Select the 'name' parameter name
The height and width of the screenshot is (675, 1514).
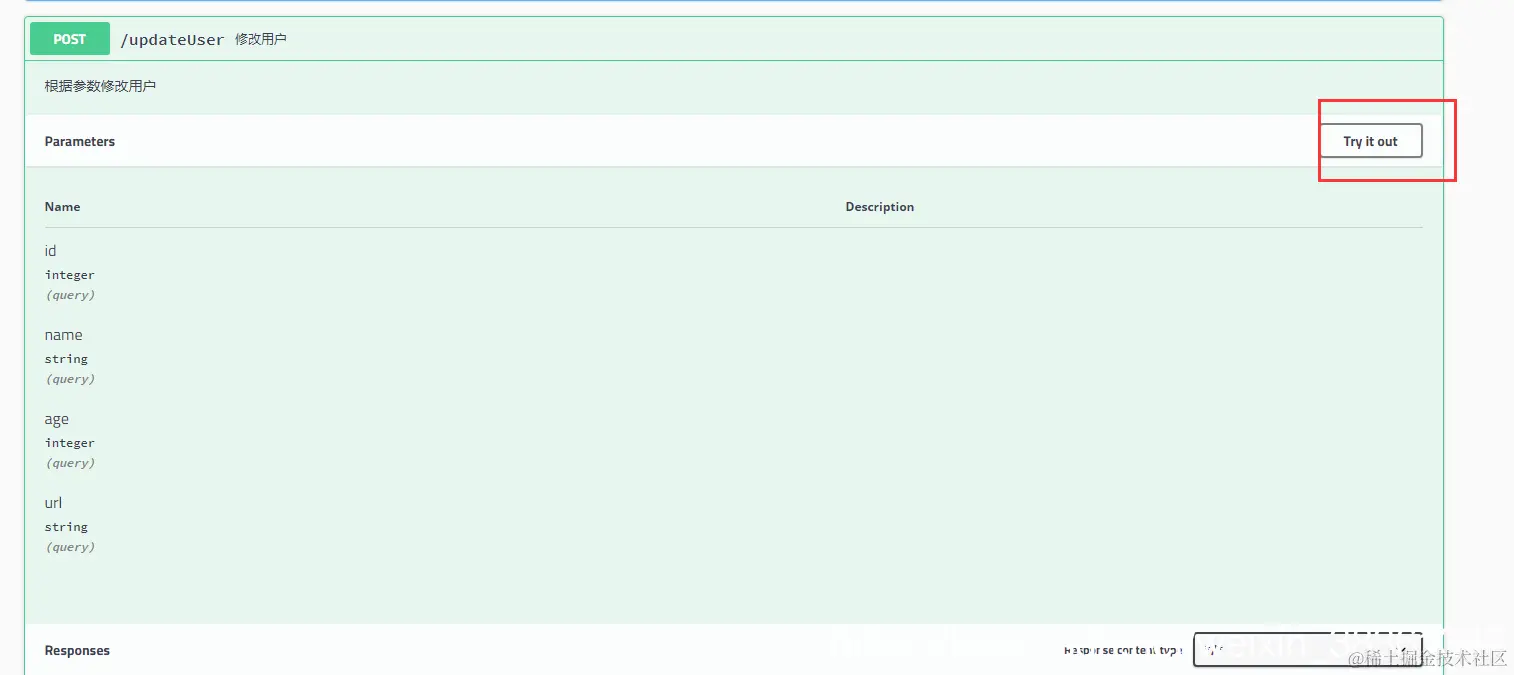[x=63, y=335]
